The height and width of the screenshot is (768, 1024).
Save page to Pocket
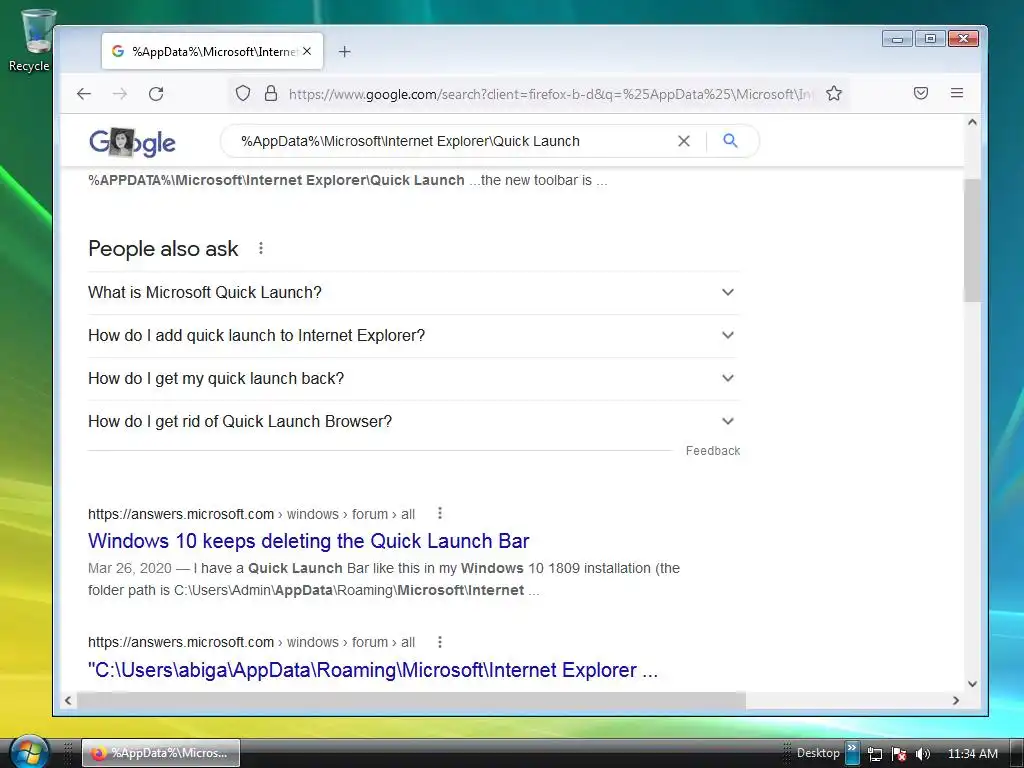click(x=921, y=93)
